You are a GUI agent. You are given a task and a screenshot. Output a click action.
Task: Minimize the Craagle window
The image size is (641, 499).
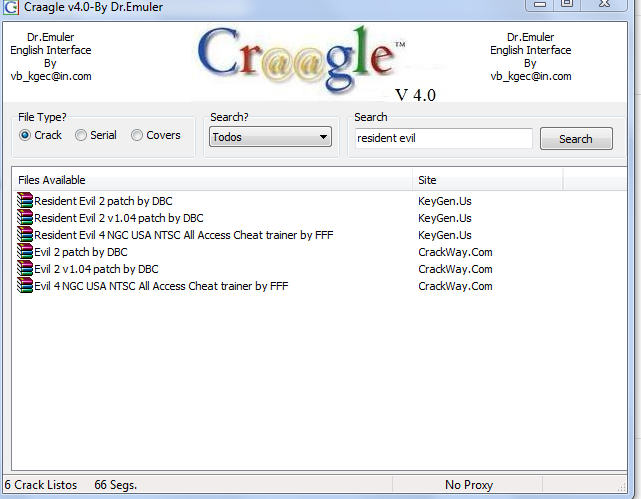click(540, 4)
